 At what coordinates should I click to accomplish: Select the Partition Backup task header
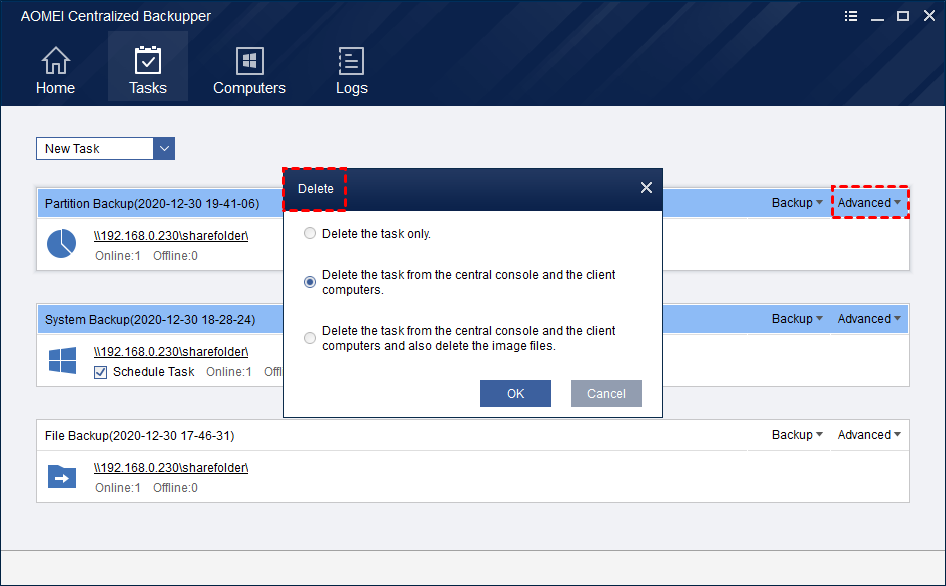[152, 203]
